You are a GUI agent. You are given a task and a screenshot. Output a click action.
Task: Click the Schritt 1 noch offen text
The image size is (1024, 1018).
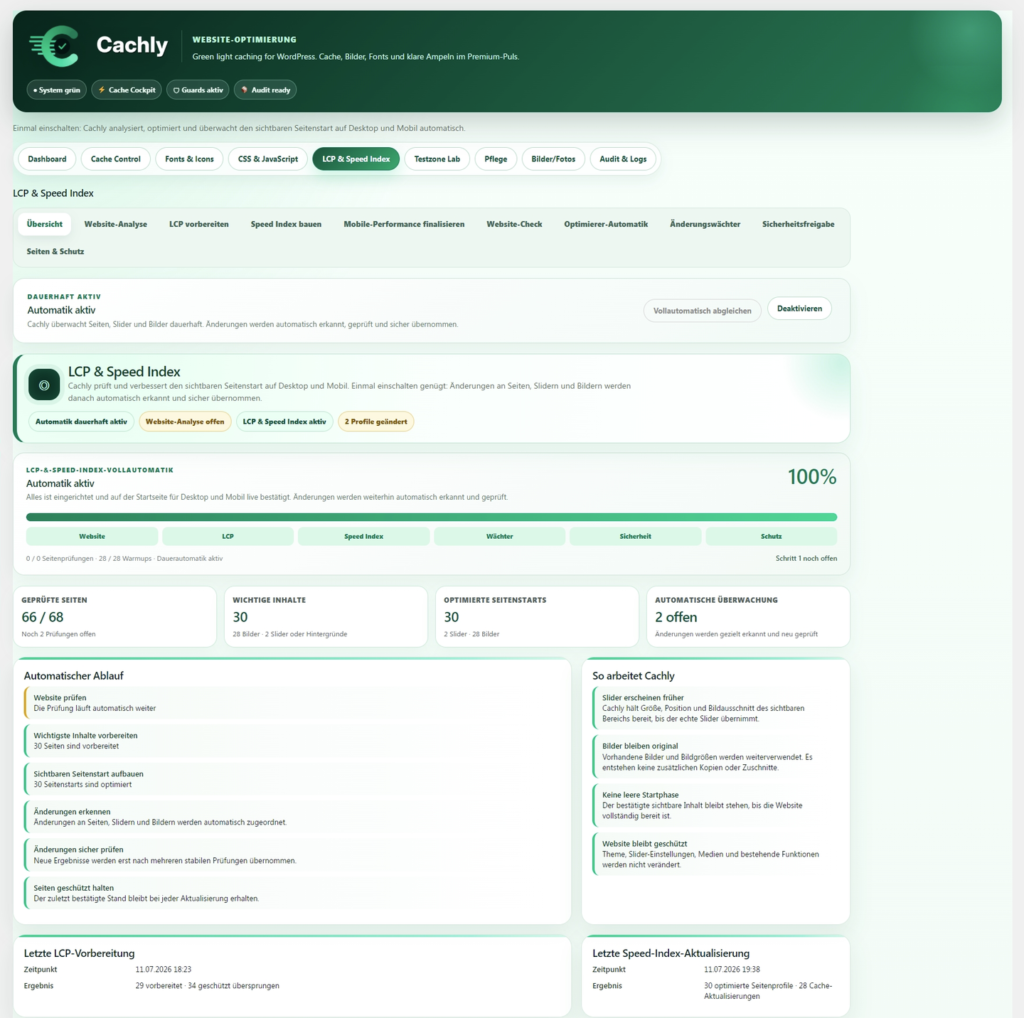tap(806, 558)
